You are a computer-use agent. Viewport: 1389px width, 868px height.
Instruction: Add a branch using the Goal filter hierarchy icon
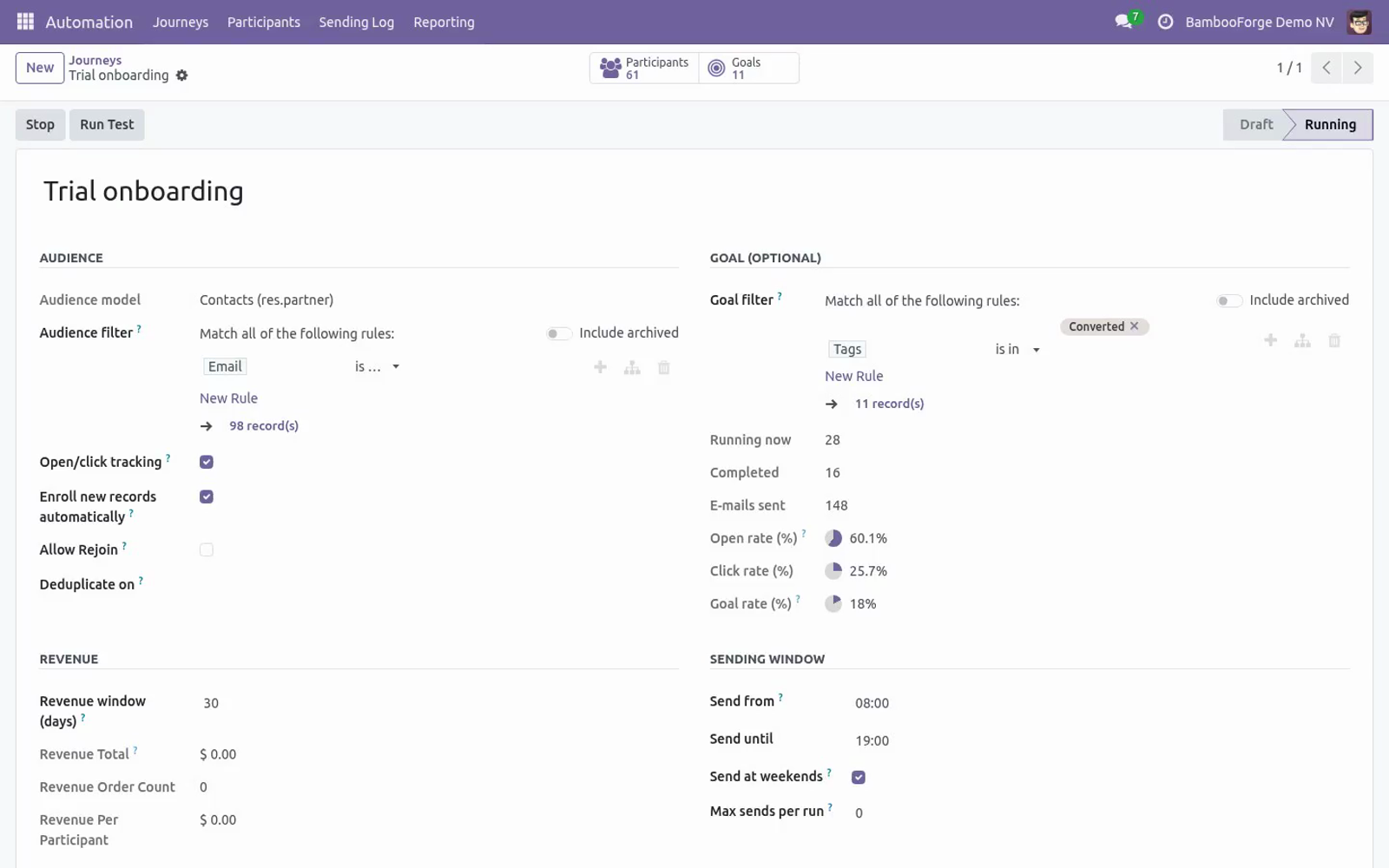(1302, 341)
